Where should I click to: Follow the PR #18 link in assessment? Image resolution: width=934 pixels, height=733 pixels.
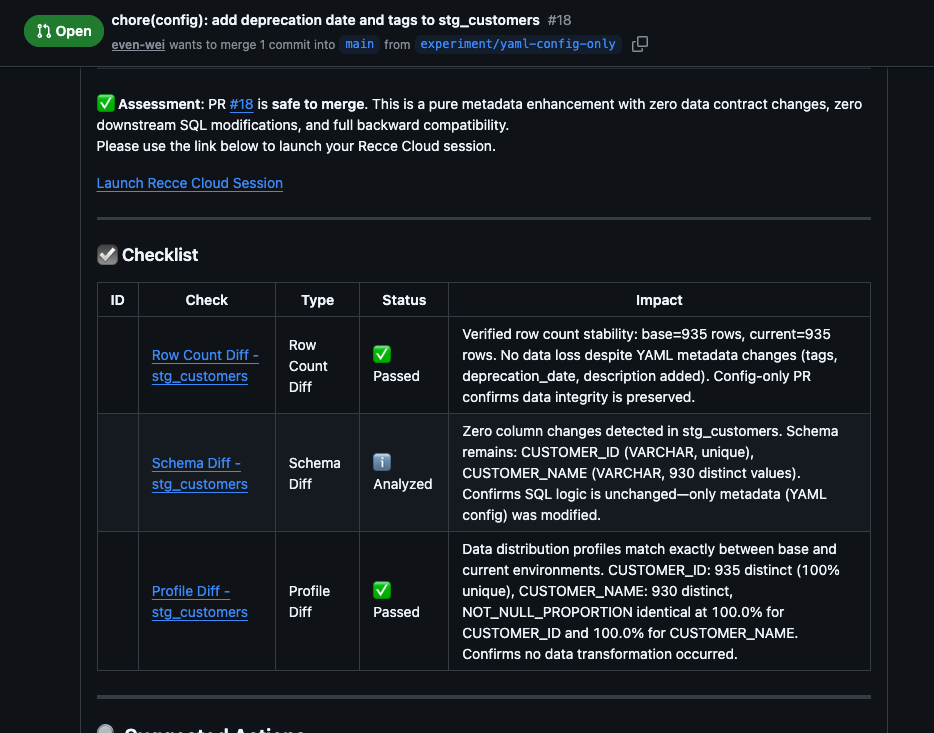click(x=240, y=103)
